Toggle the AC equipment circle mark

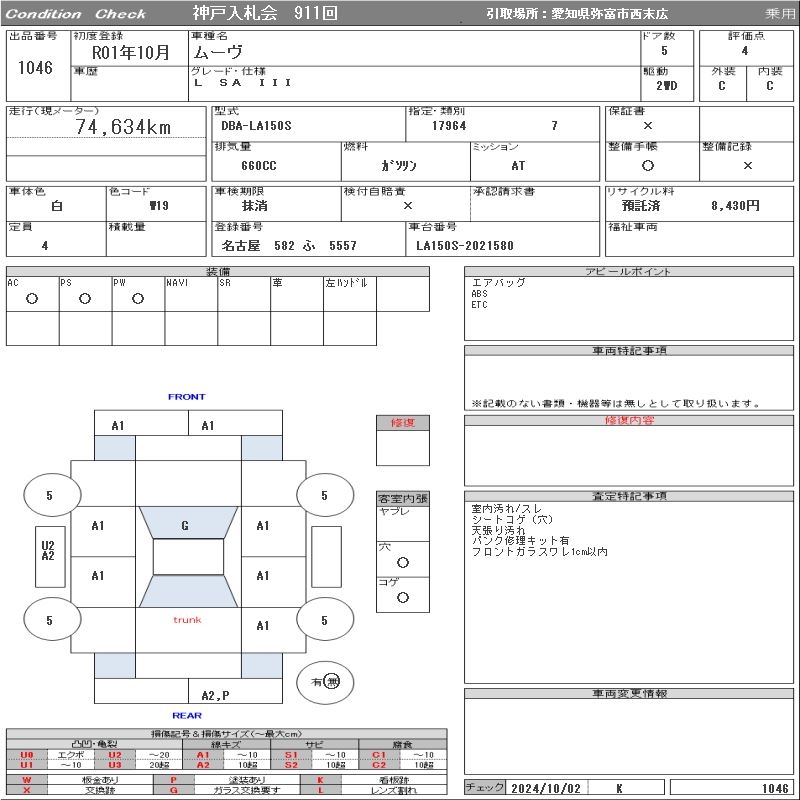click(x=32, y=298)
